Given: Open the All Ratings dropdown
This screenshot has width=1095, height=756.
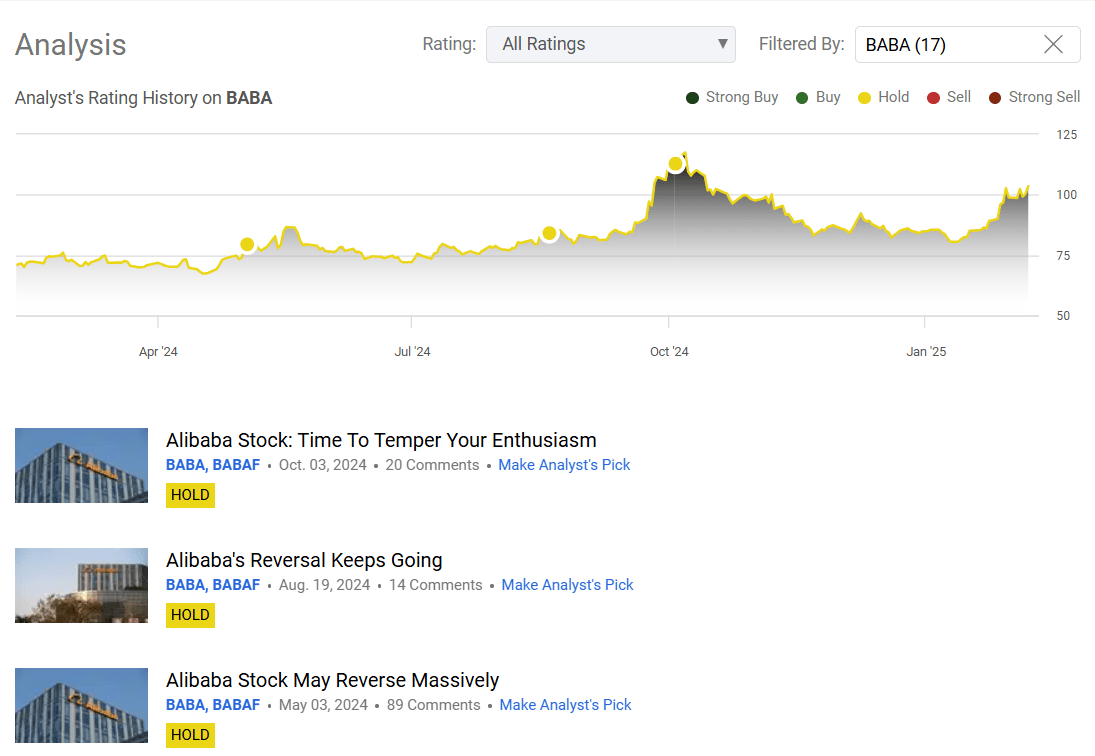Looking at the screenshot, I should click(610, 44).
